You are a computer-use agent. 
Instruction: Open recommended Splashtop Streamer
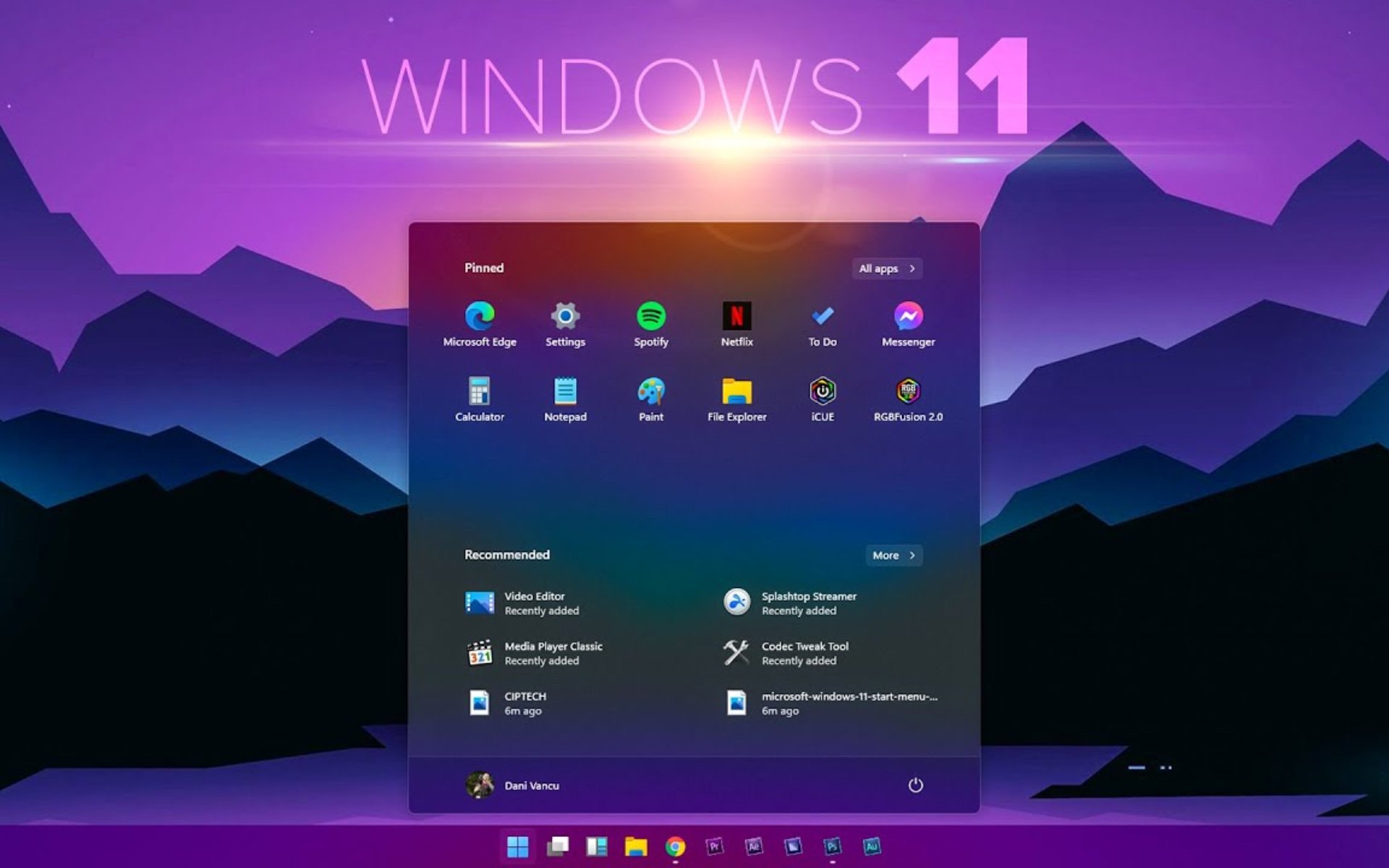pos(790,603)
